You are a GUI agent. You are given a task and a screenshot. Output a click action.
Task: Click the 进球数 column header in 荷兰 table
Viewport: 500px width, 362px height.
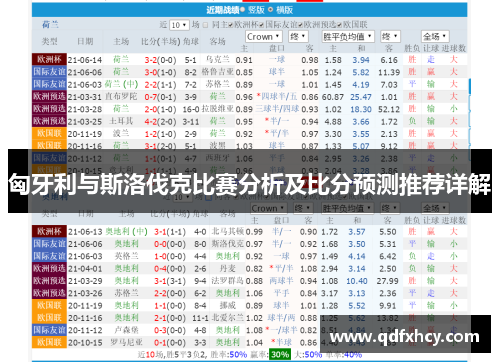[454, 49]
